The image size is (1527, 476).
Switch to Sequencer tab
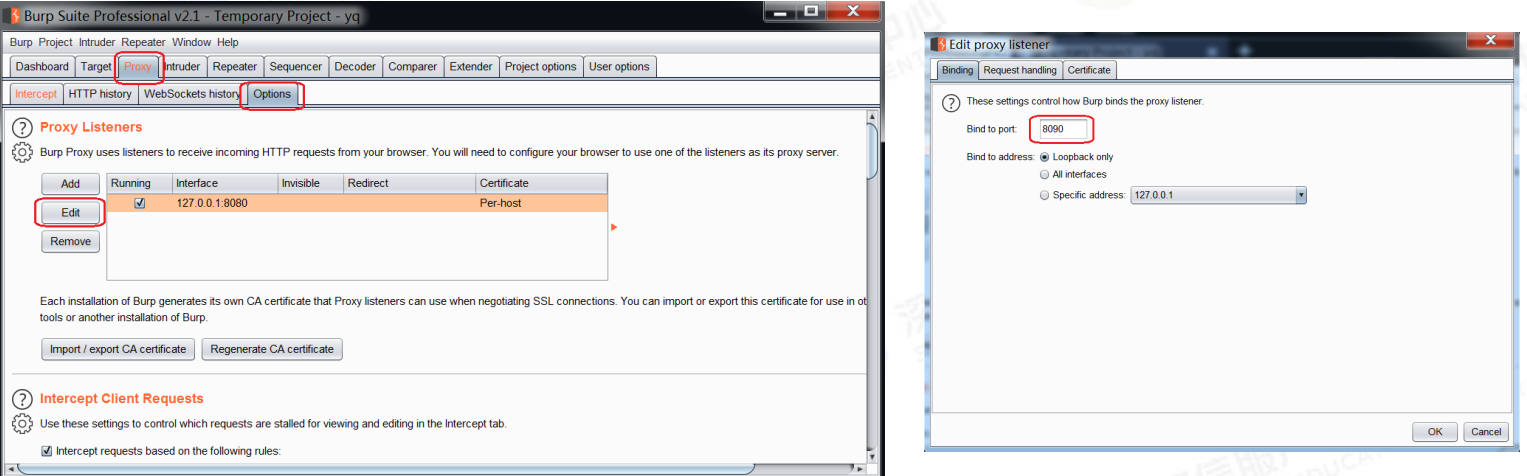[296, 67]
